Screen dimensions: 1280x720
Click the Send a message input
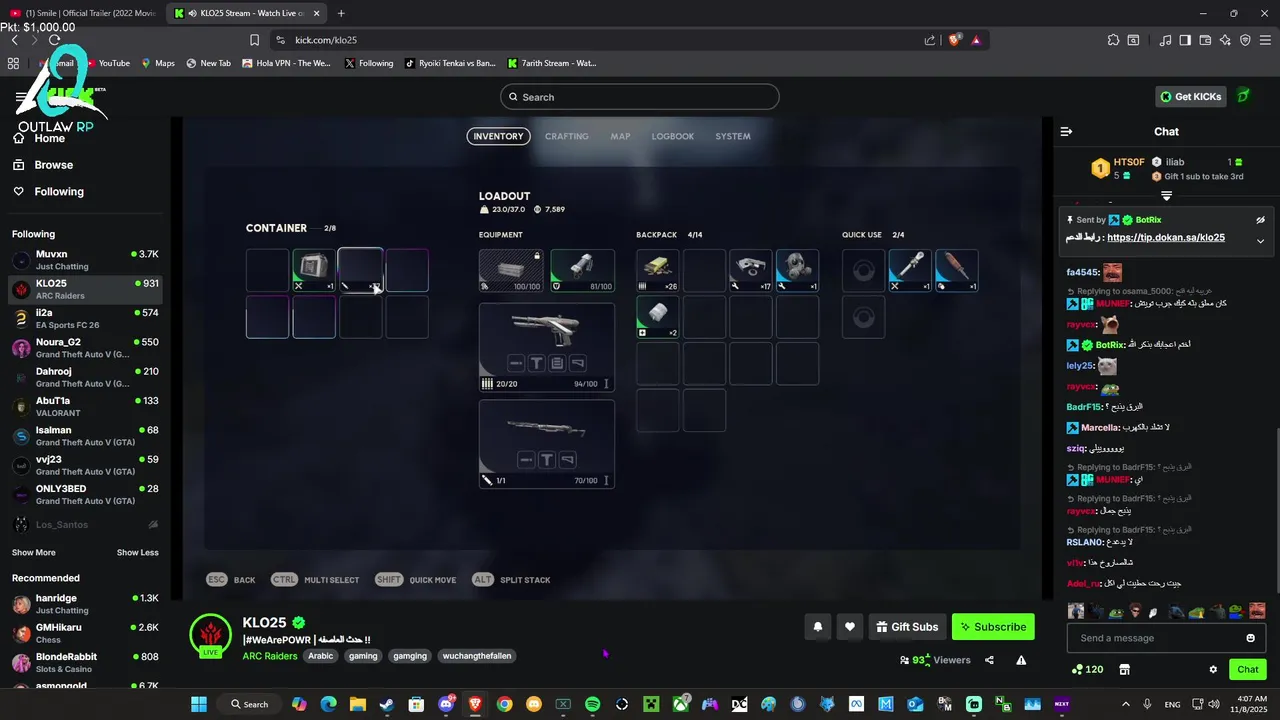[x=1155, y=638]
